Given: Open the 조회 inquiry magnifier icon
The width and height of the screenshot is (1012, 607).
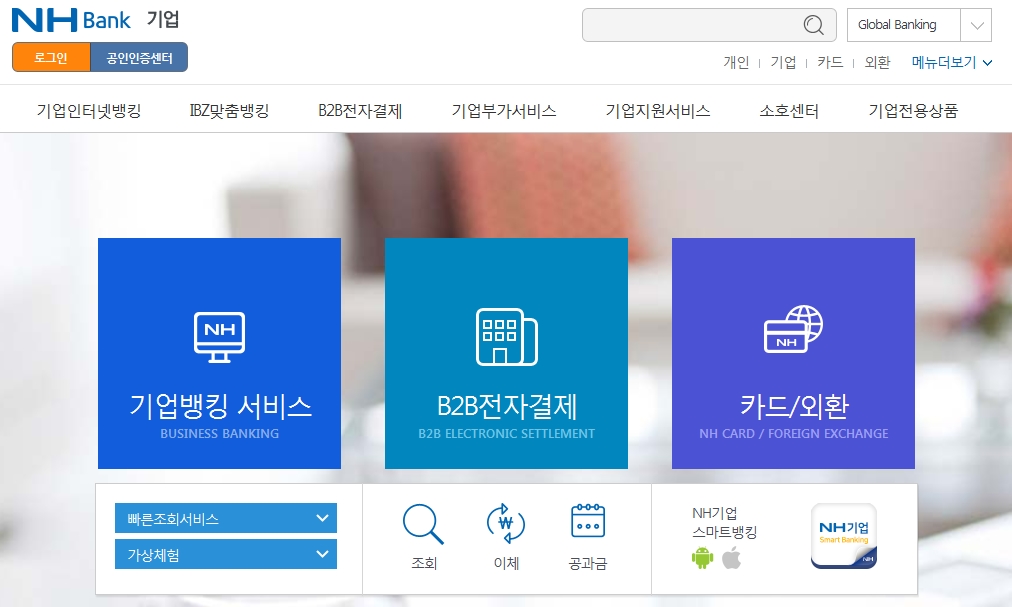Looking at the screenshot, I should pyautogui.click(x=423, y=524).
